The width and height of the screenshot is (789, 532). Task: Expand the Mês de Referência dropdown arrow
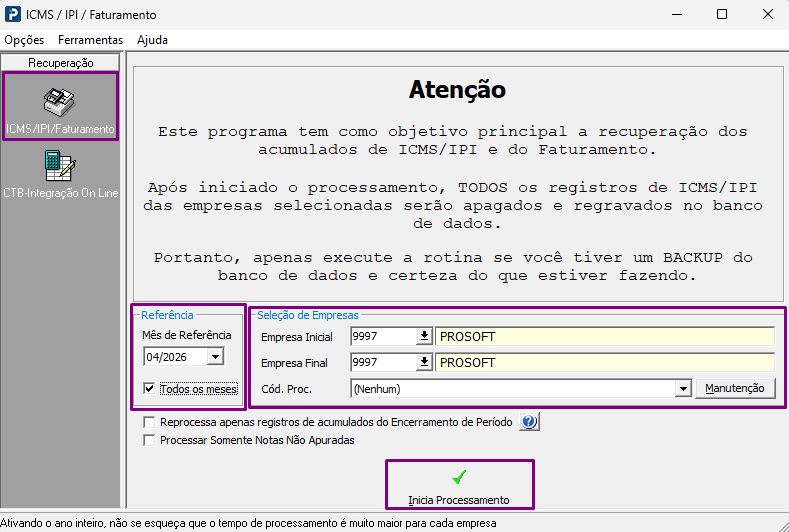pyautogui.click(x=215, y=357)
